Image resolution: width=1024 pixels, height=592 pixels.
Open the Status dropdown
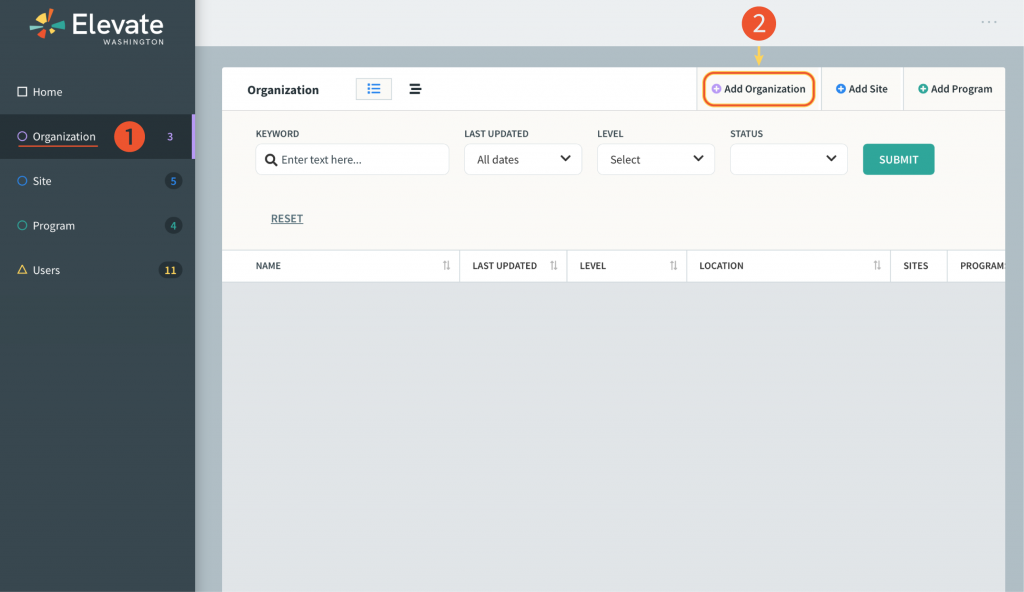(789, 159)
